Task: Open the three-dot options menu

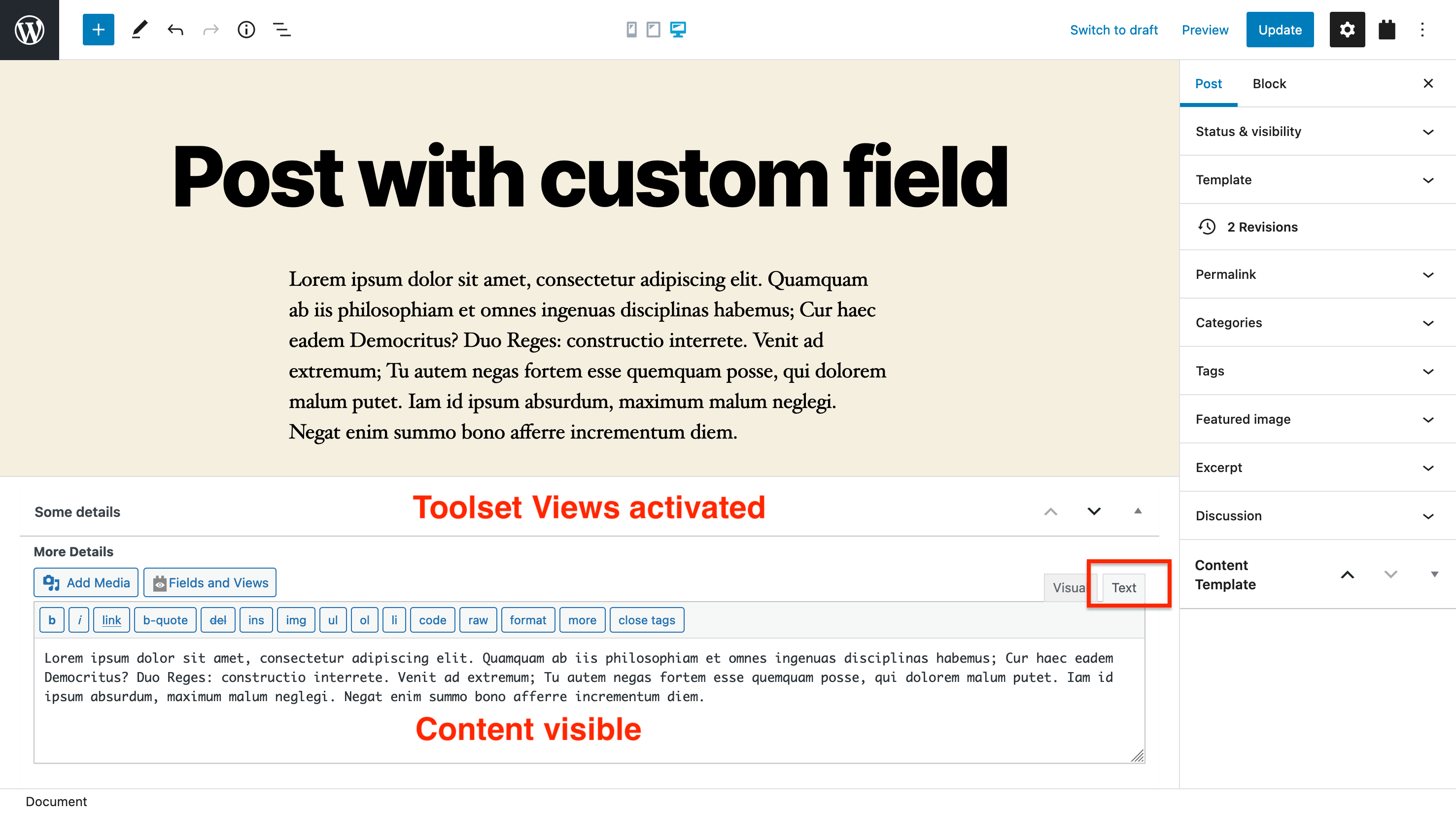Action: (x=1422, y=30)
